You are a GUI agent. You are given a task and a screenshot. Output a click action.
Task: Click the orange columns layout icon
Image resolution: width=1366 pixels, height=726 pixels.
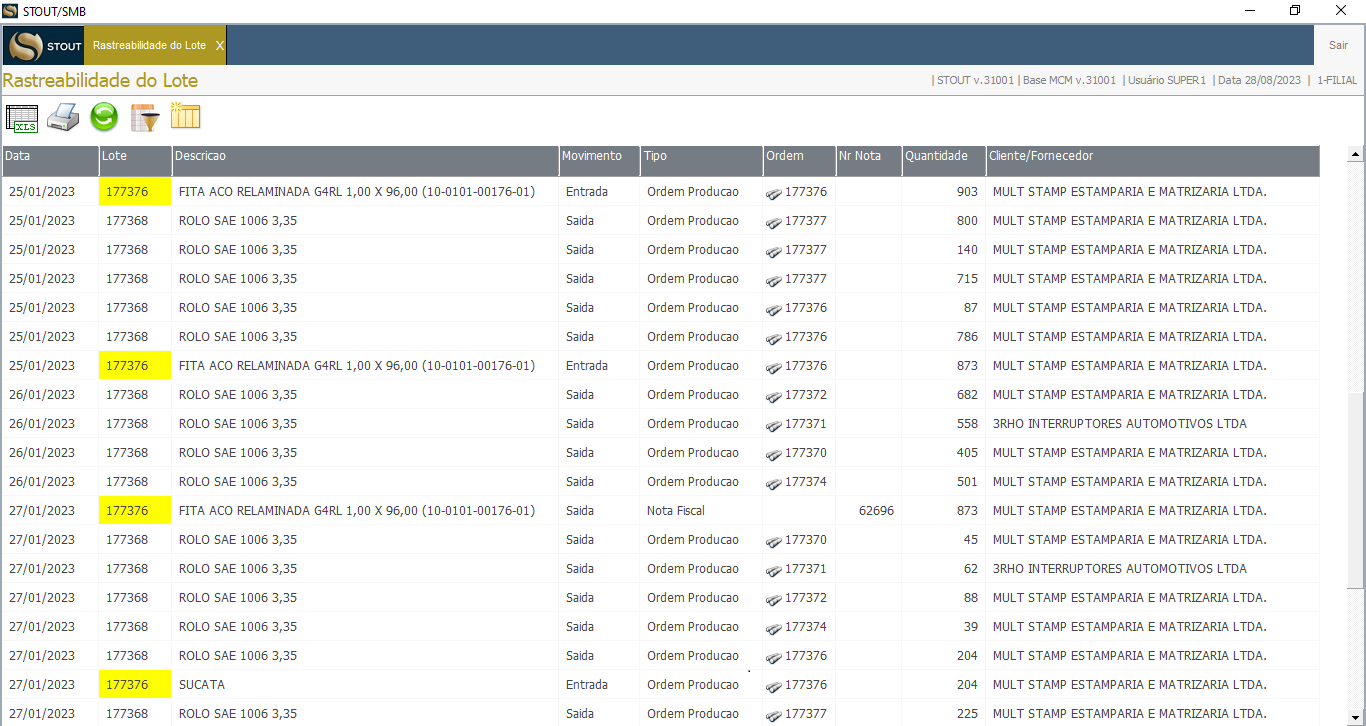click(x=185, y=117)
